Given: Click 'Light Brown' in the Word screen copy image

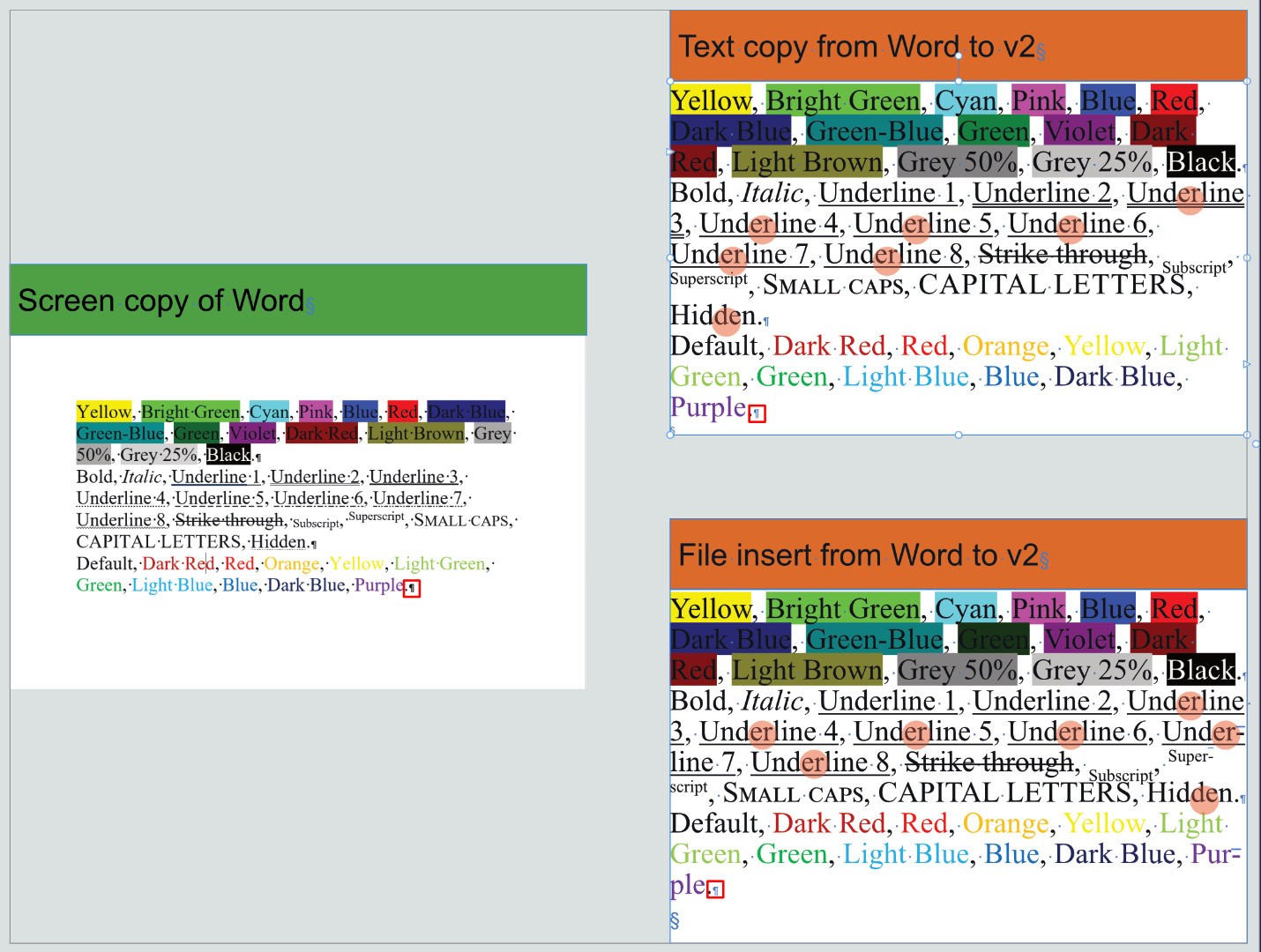Looking at the screenshot, I should pyautogui.click(x=415, y=433).
